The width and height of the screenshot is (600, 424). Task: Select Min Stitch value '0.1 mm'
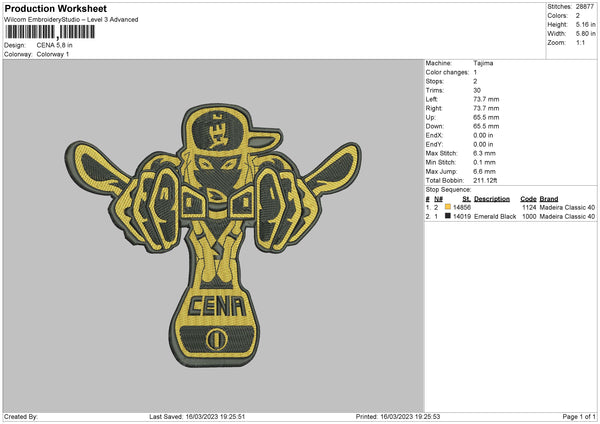(x=484, y=163)
